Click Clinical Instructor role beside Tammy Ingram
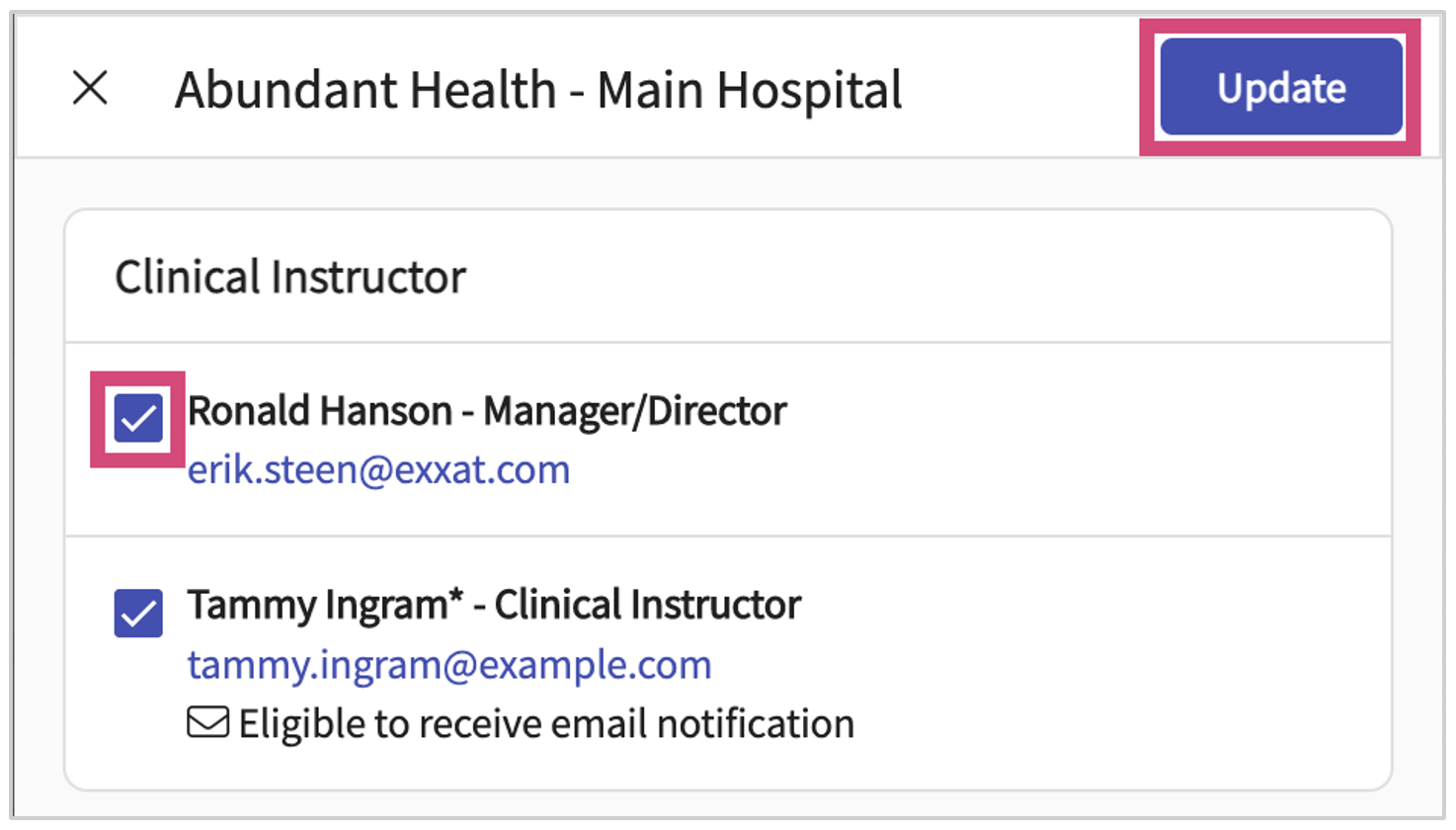The image size is (1456, 830). [647, 605]
